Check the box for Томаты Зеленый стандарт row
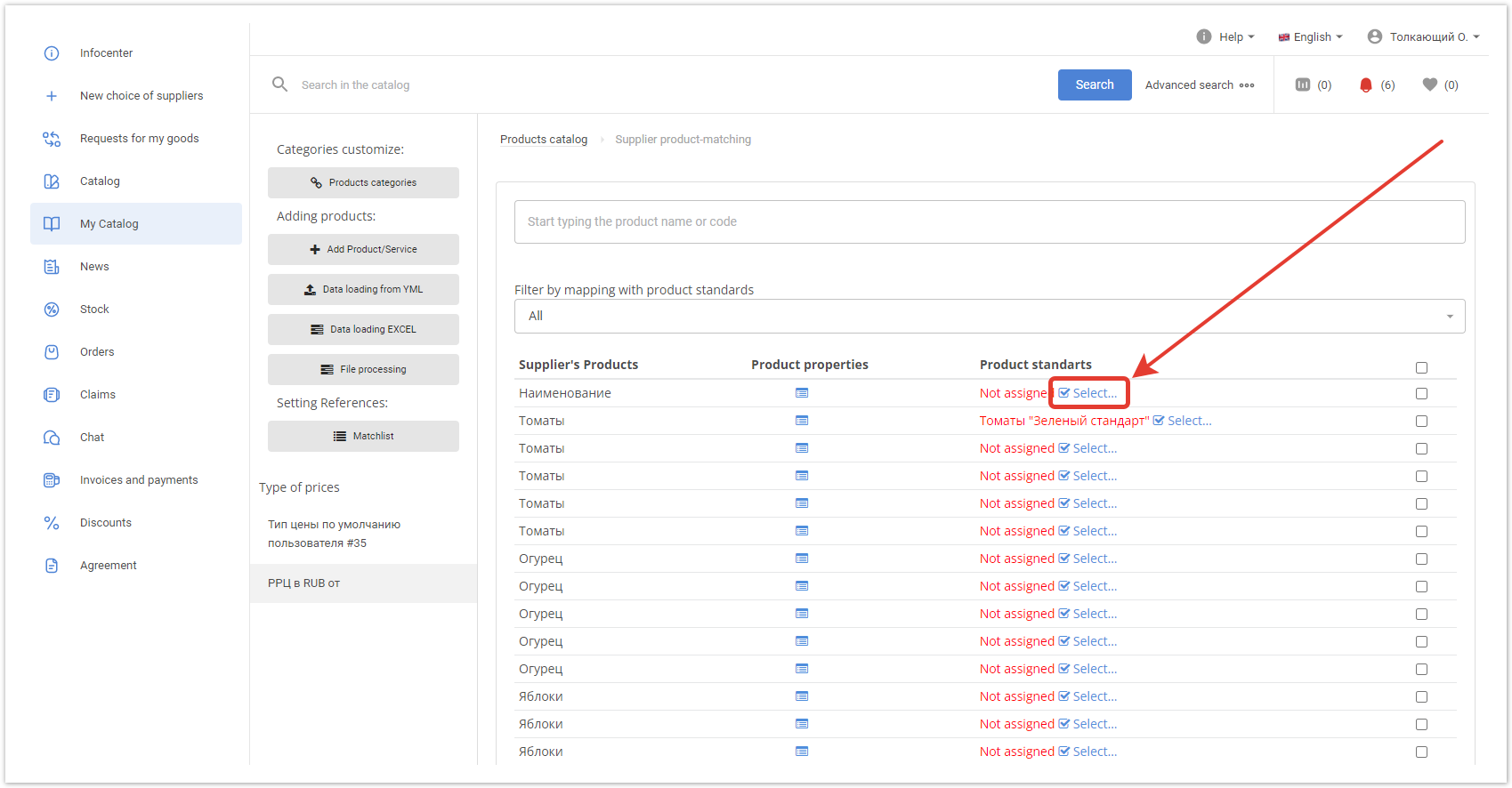 click(1421, 421)
